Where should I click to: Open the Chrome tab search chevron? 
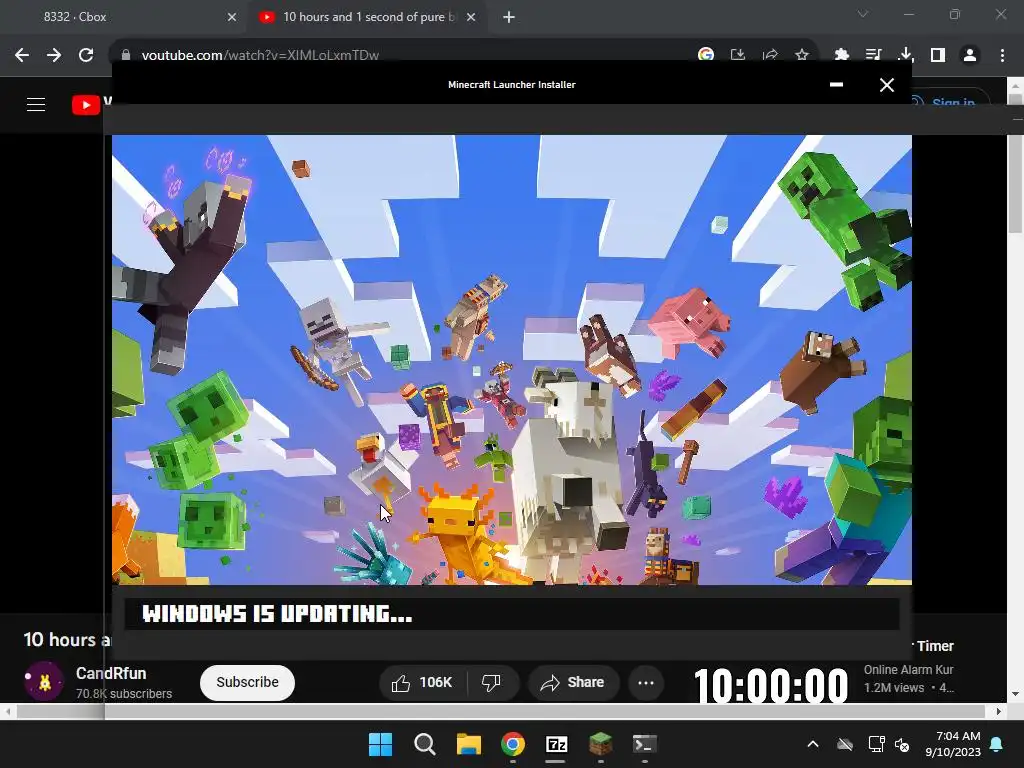[863, 14]
